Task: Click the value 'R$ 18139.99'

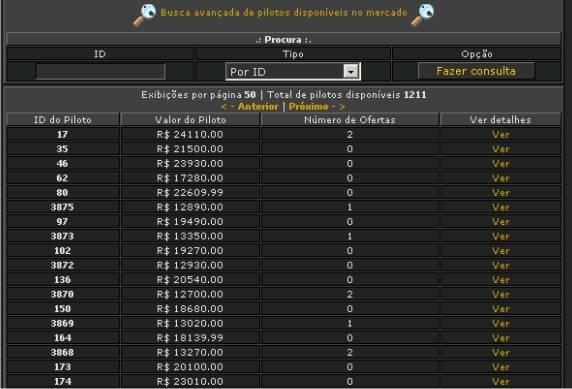Action: (190, 338)
